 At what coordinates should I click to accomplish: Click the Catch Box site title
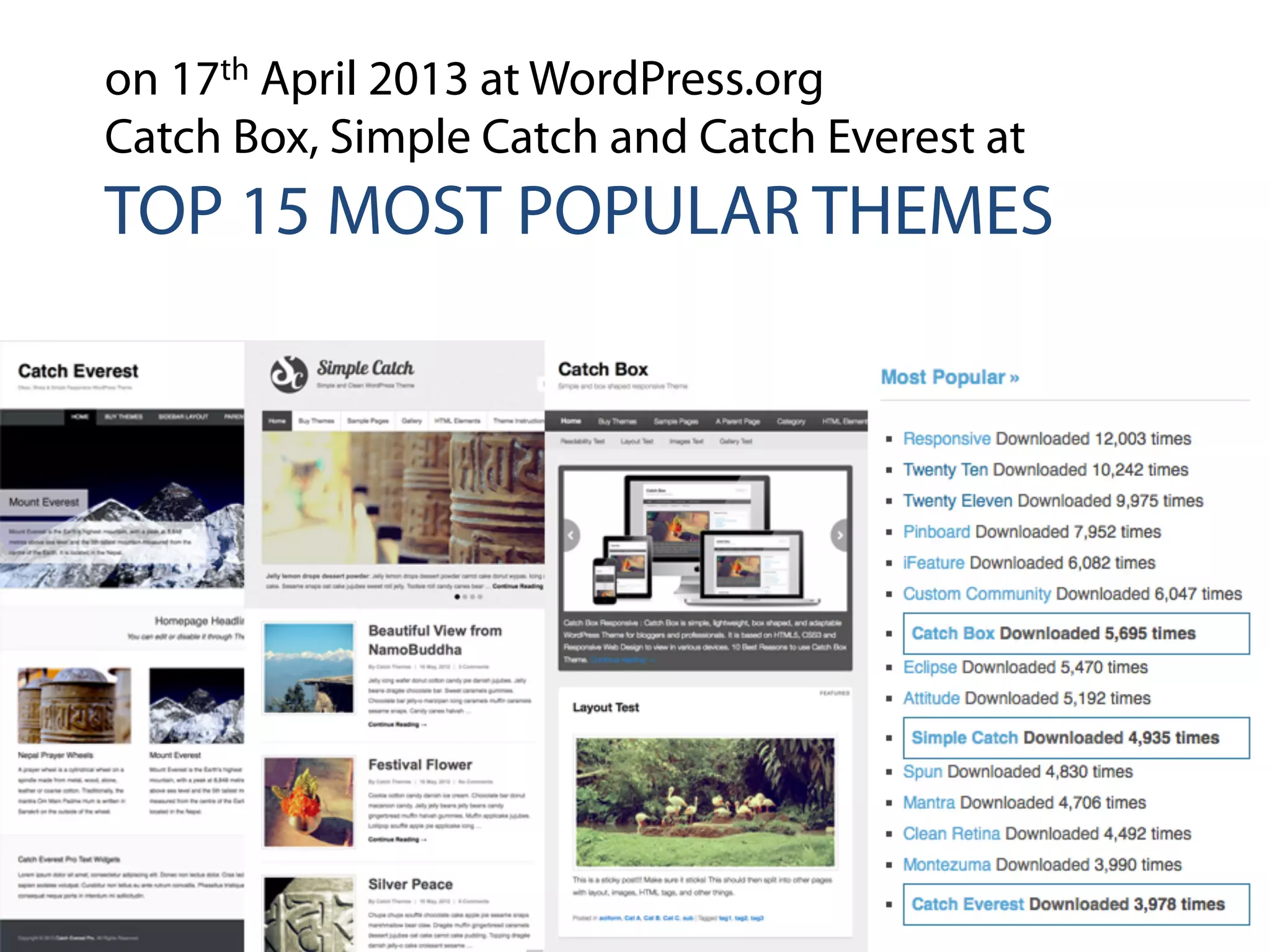603,369
